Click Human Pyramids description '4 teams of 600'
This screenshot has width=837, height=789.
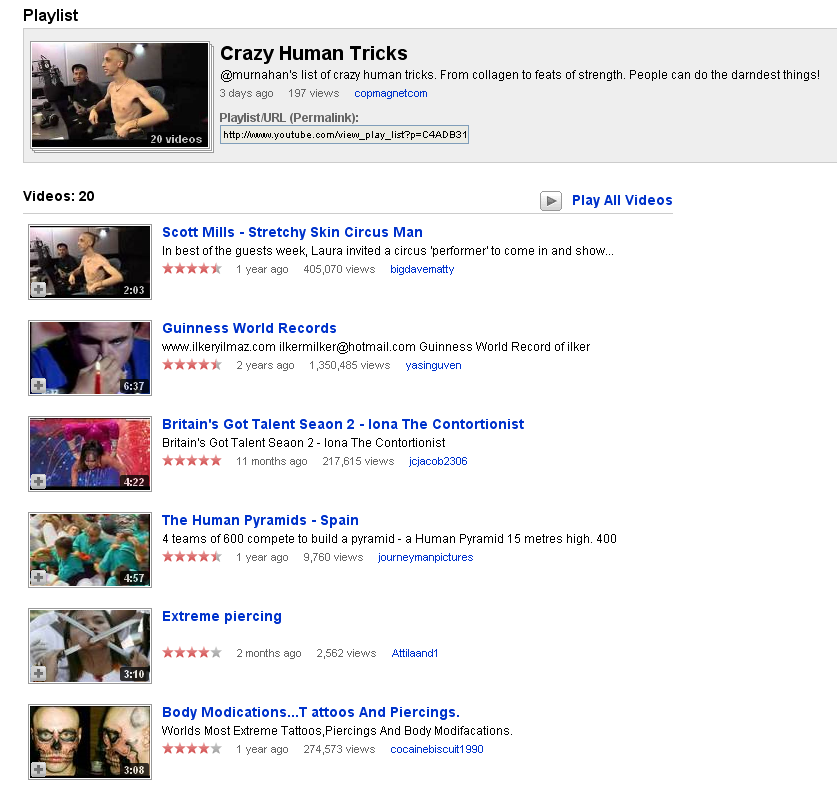point(389,539)
